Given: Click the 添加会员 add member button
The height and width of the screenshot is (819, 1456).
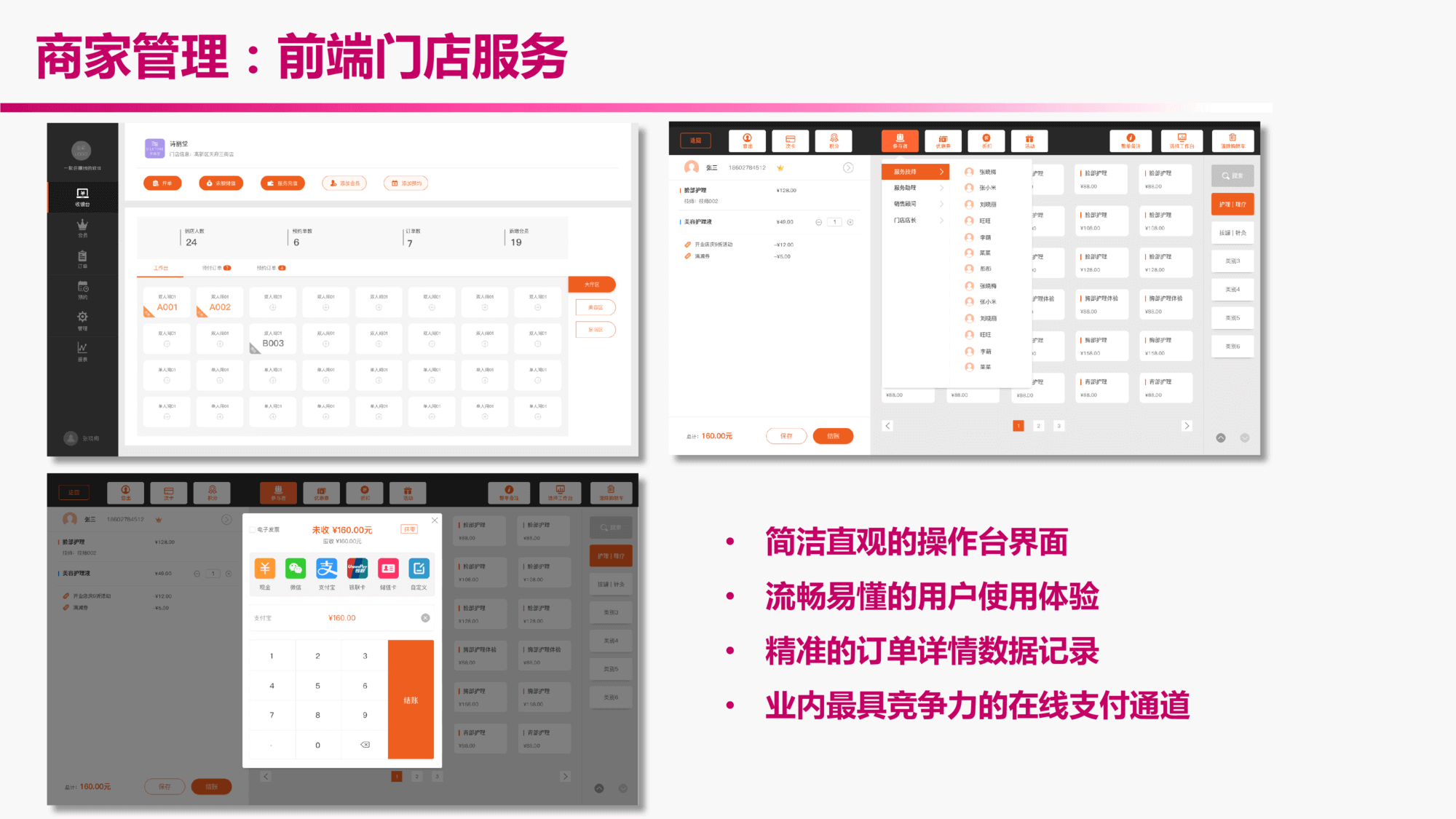Looking at the screenshot, I should 344,183.
